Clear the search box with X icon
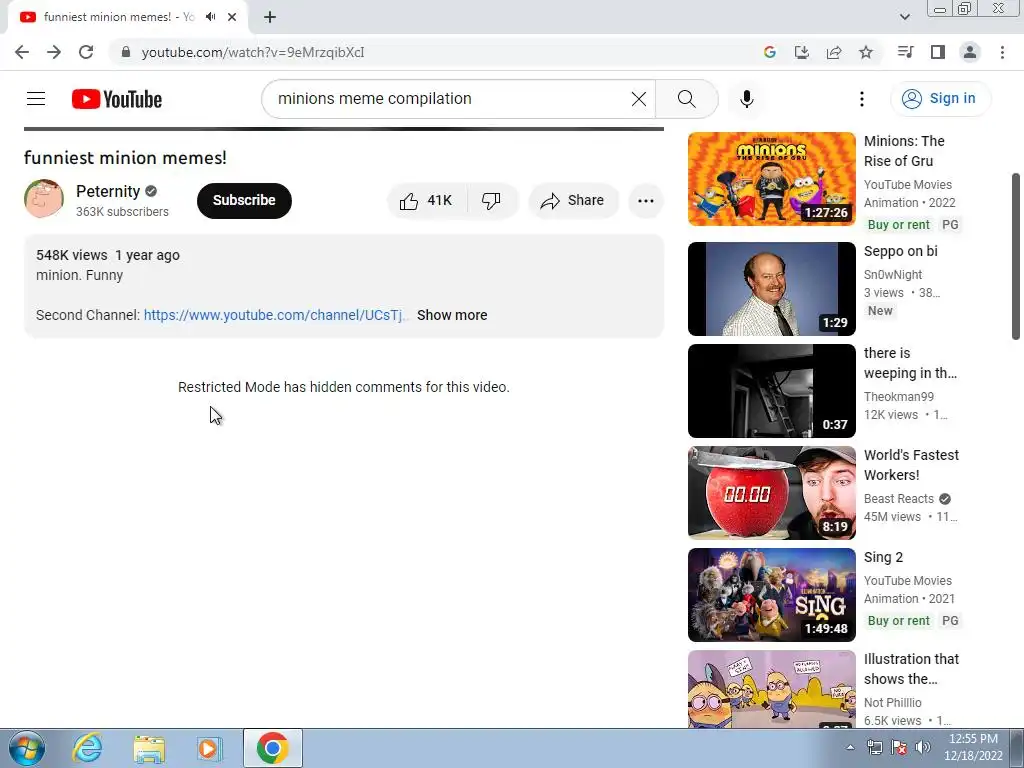Image resolution: width=1024 pixels, height=768 pixels. (x=639, y=99)
